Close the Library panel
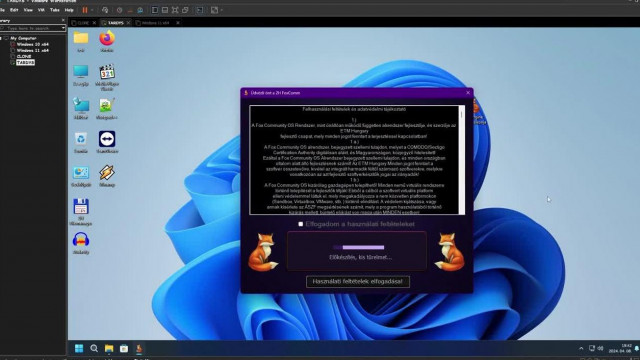 coord(63,20)
